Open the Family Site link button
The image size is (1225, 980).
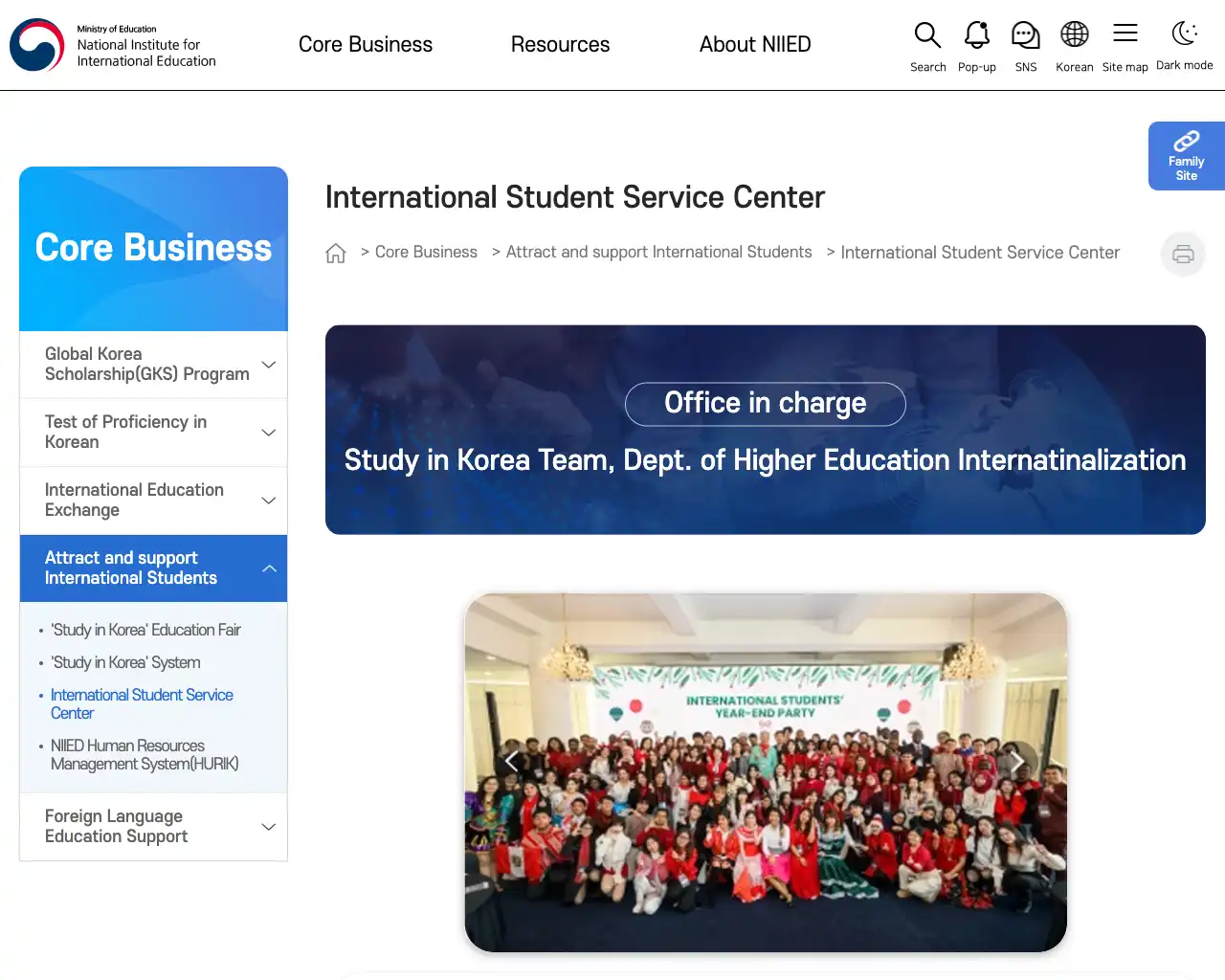(1187, 156)
